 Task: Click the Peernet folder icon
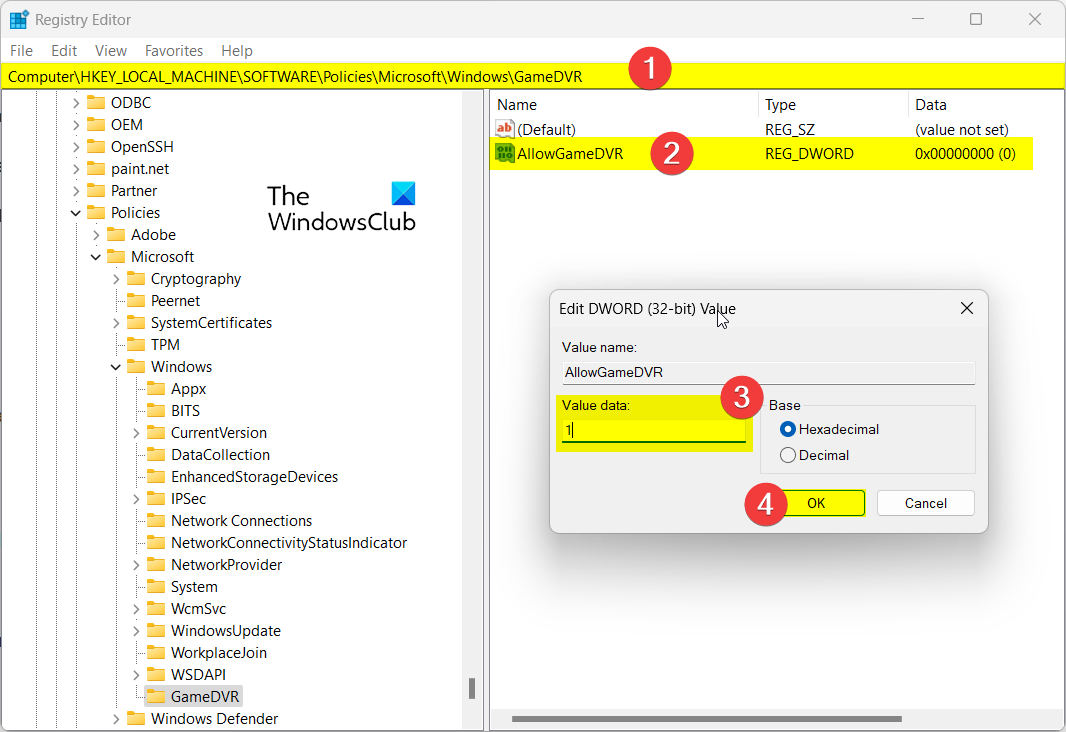point(136,300)
